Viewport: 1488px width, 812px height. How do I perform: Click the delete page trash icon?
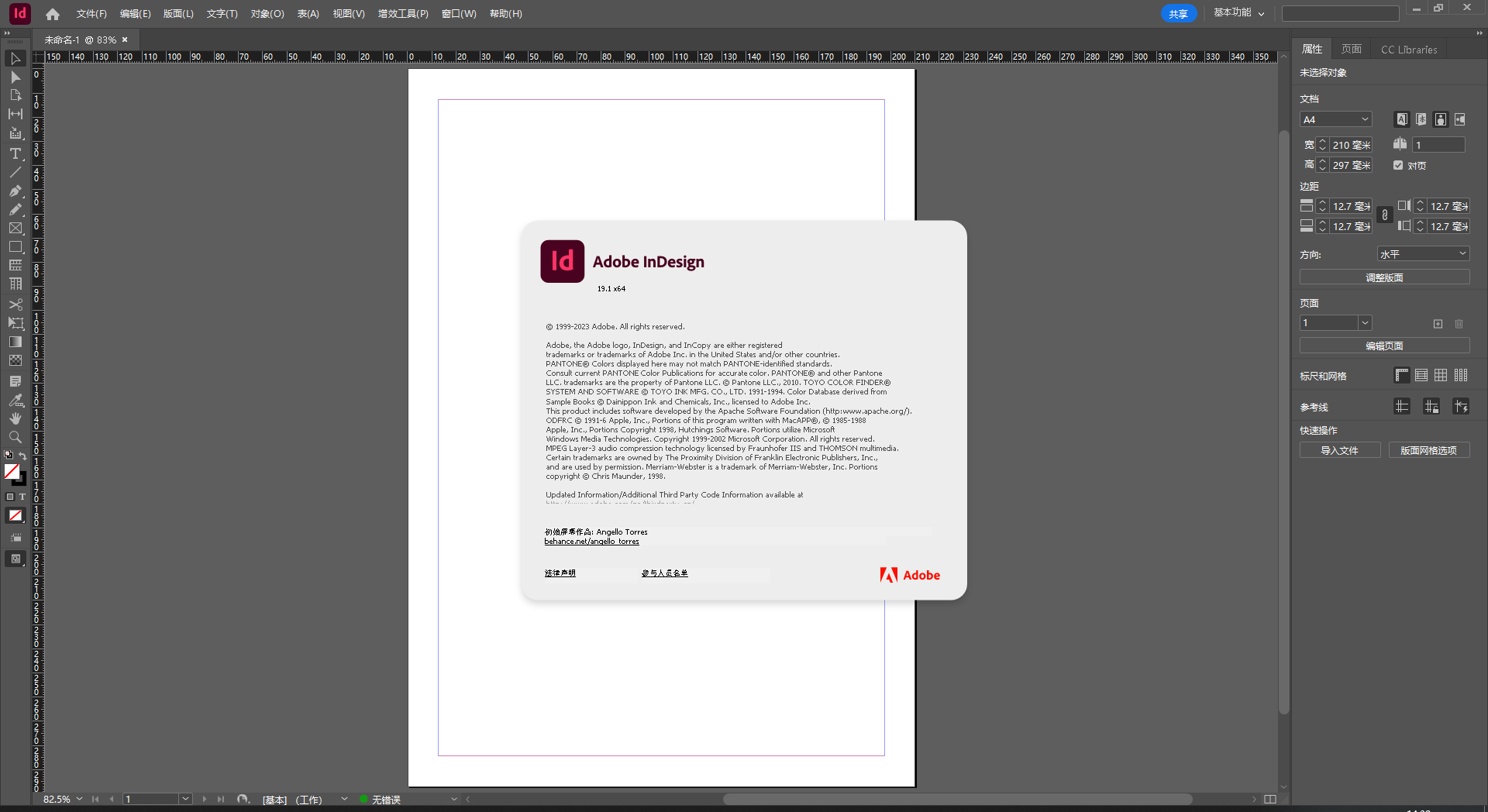[x=1459, y=324]
